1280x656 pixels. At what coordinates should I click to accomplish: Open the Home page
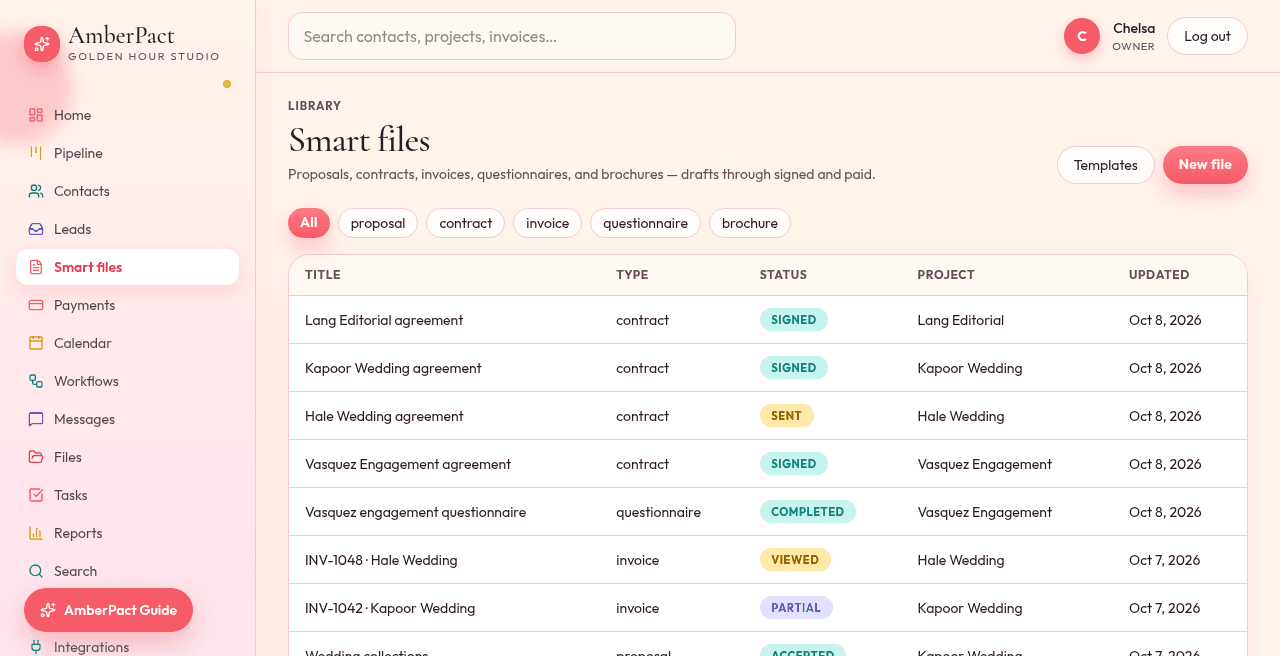click(127, 115)
